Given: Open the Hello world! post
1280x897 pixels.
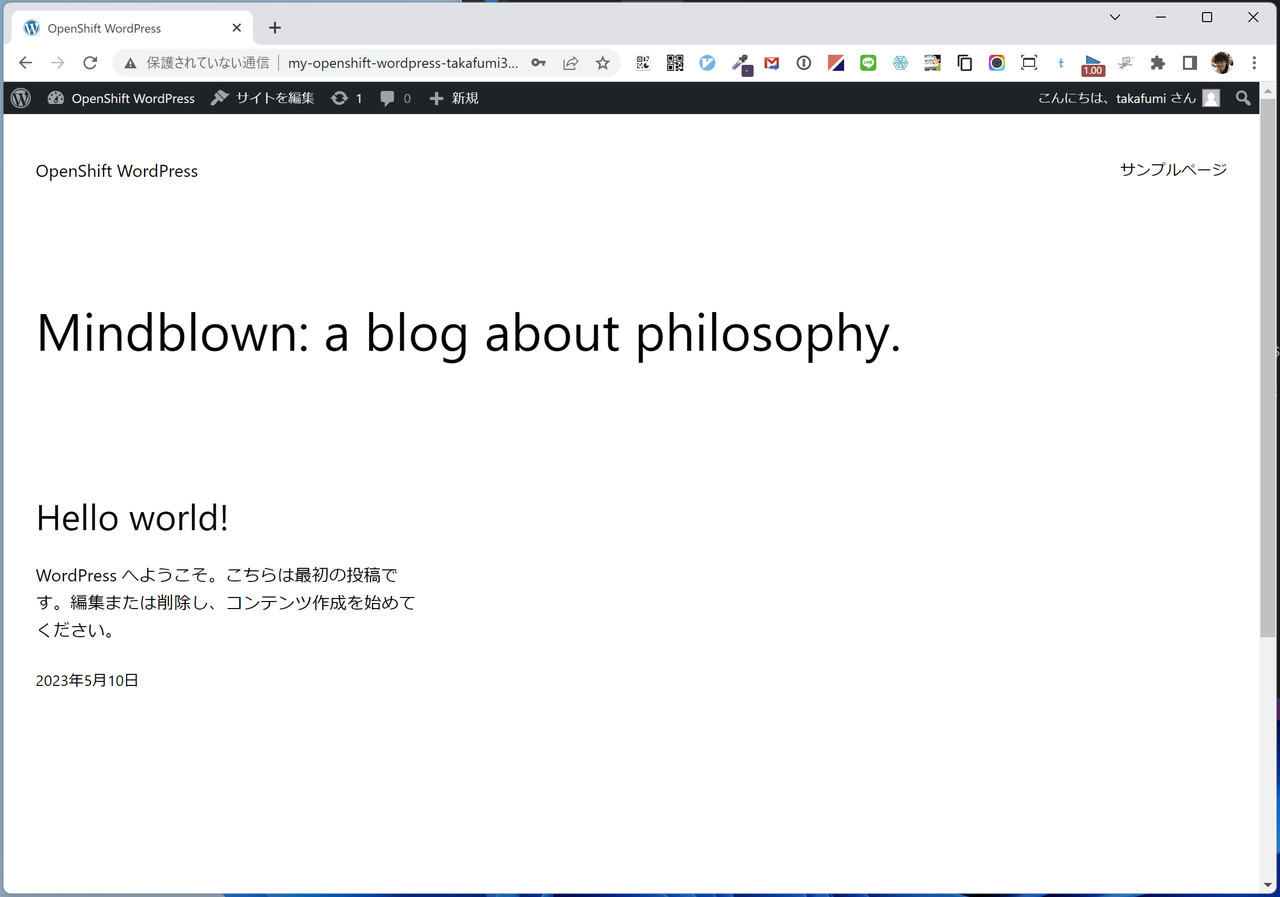Looking at the screenshot, I should [x=132, y=517].
